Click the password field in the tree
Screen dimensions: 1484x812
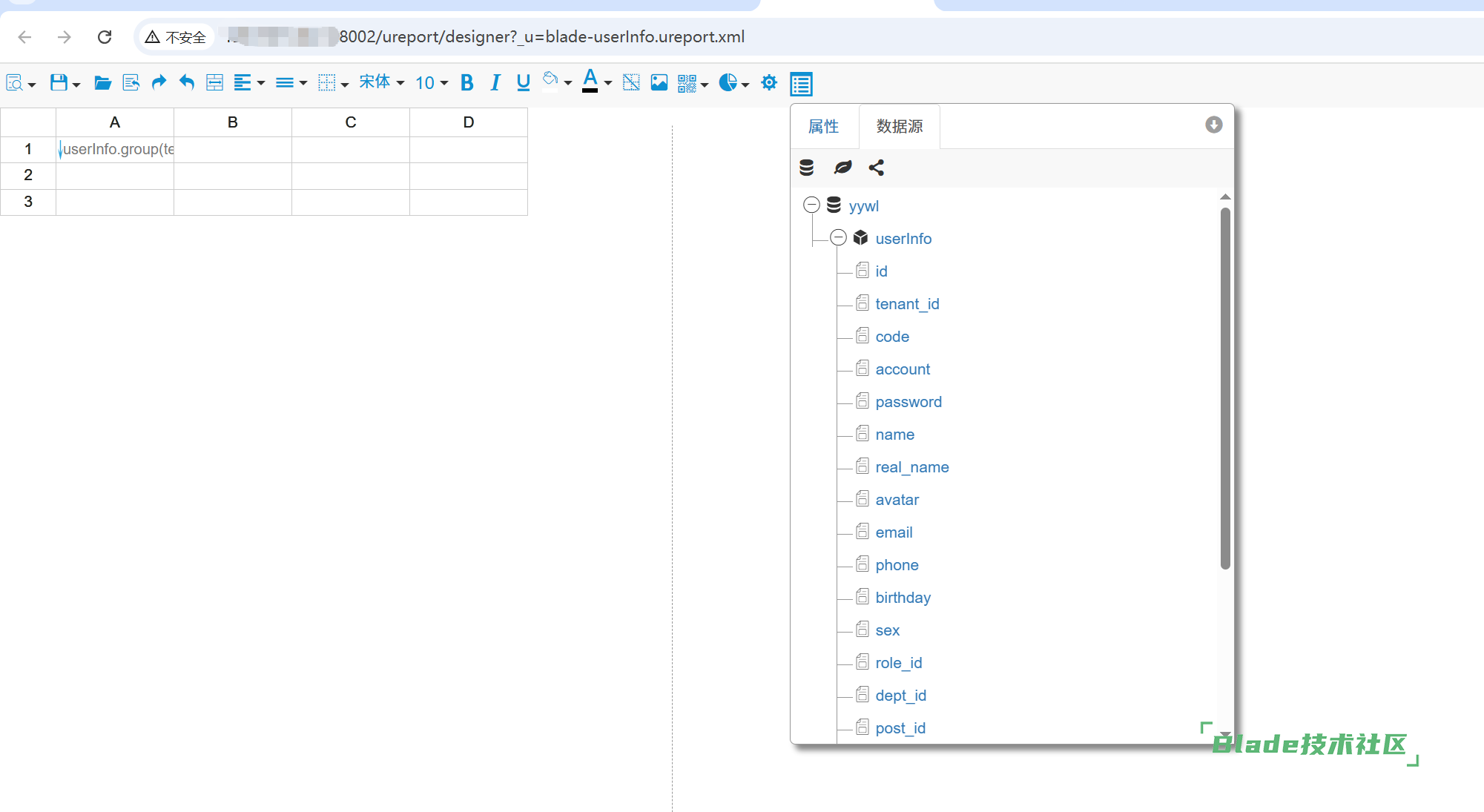coord(908,402)
